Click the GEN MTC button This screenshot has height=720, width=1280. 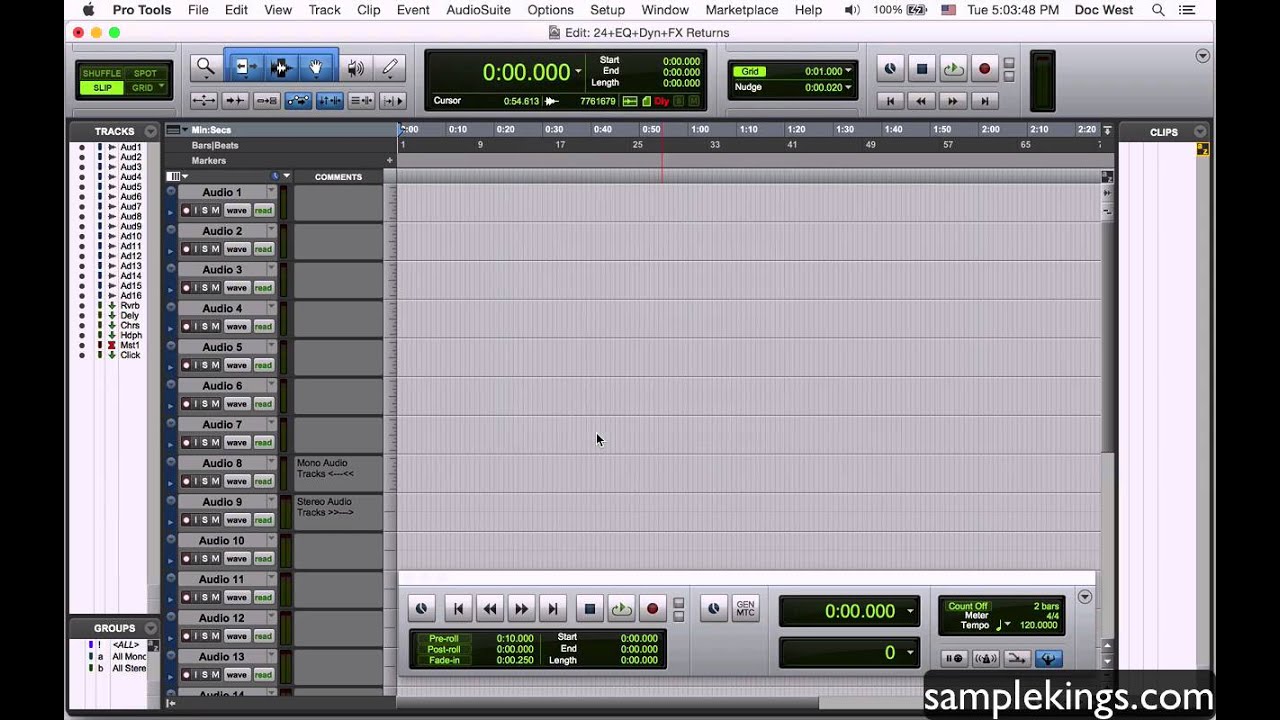click(x=745, y=609)
